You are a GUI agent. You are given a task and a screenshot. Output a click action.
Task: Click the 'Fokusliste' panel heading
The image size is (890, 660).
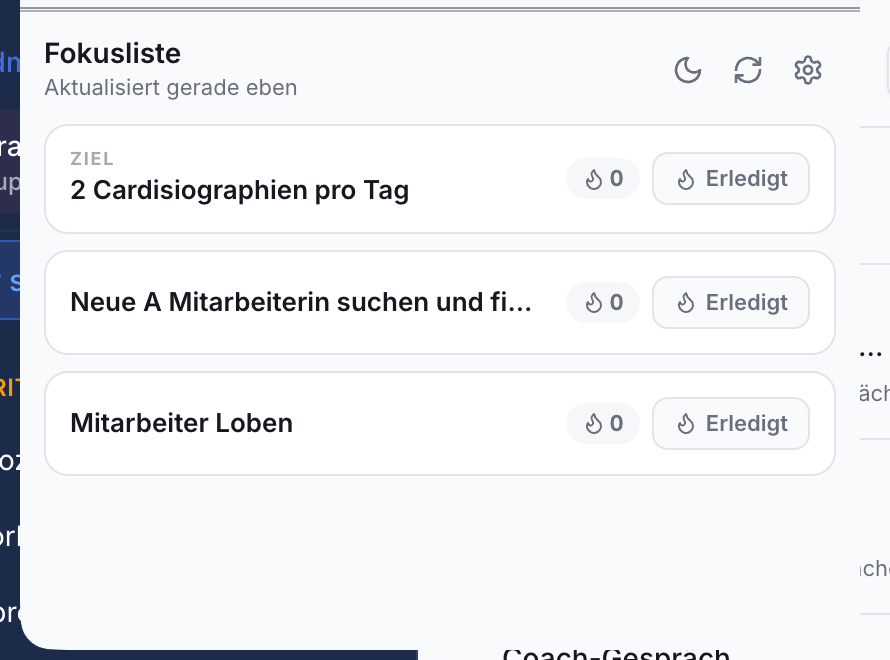coord(112,54)
